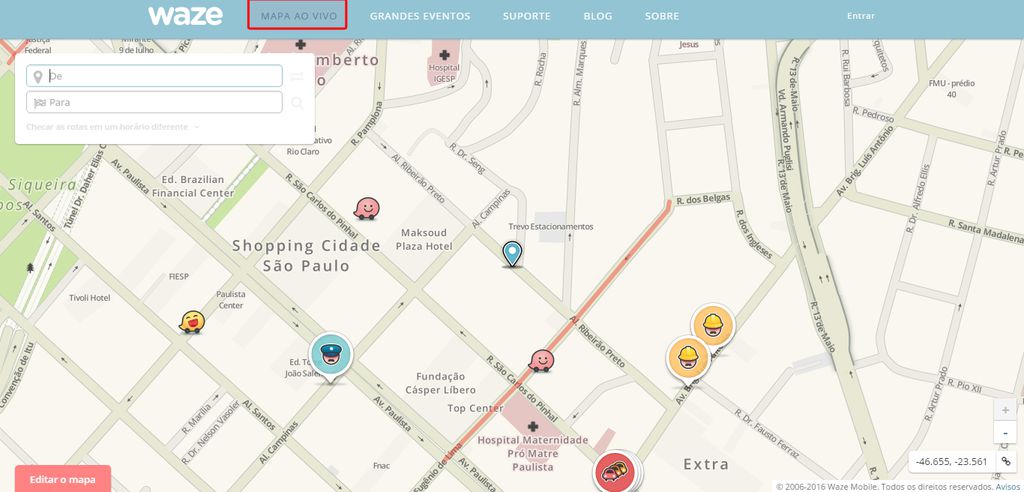1024x492 pixels.
Task: Open the red traffic jam alert marker
Action: click(615, 472)
